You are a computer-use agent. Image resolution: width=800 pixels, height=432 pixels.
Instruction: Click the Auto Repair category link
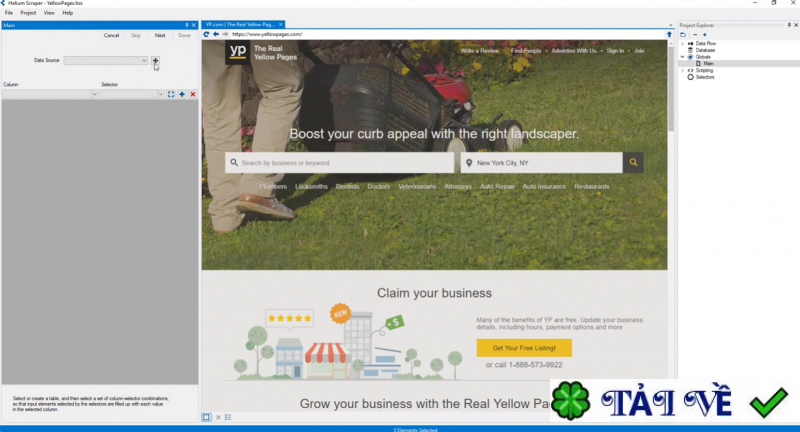497,187
